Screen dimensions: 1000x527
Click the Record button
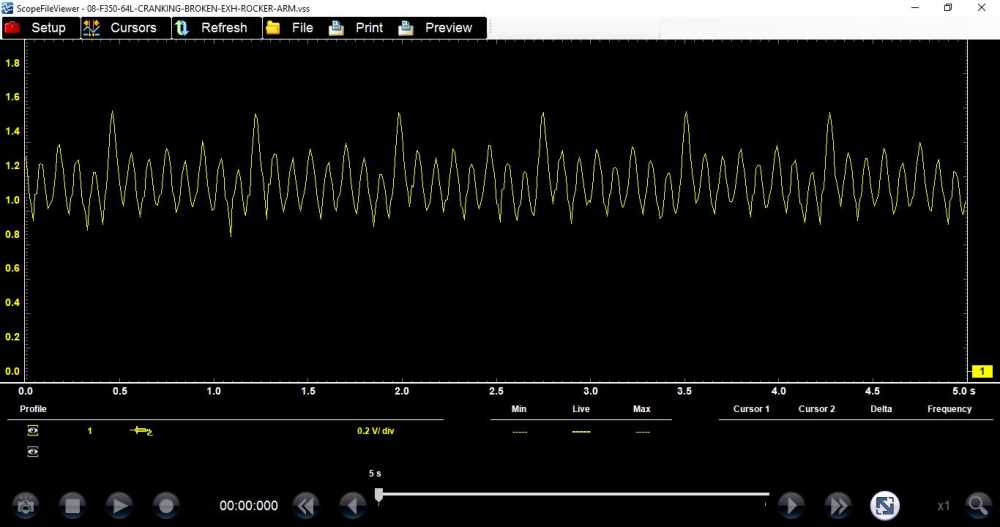click(x=166, y=505)
